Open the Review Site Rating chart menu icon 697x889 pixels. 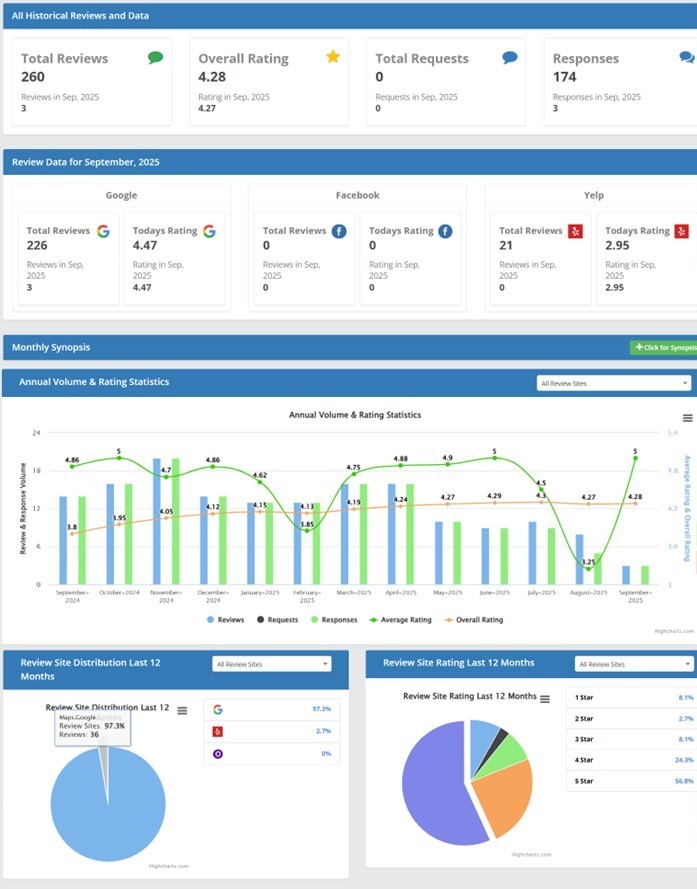click(545, 699)
